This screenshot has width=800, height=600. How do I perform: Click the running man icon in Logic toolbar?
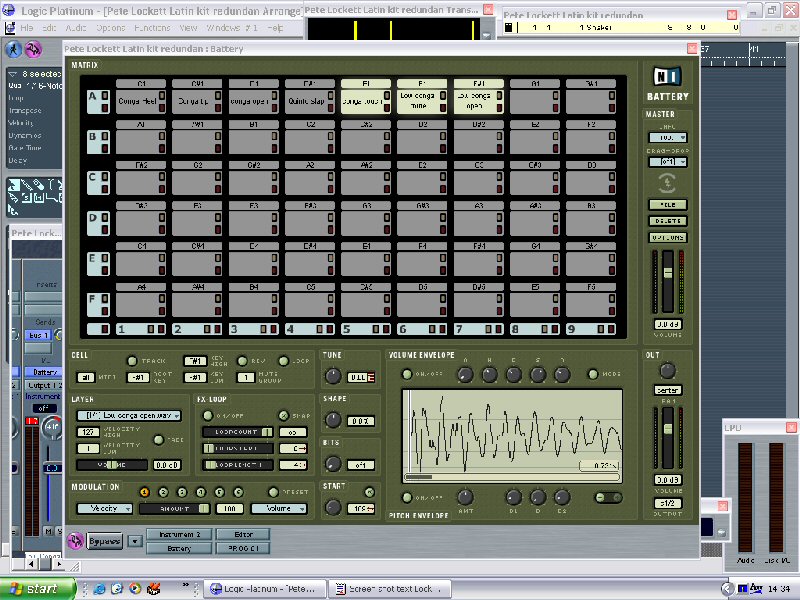[16, 50]
